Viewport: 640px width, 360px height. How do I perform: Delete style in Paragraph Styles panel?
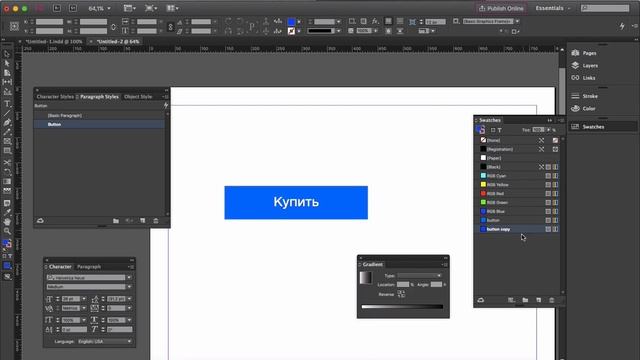pyautogui.click(x=156, y=221)
